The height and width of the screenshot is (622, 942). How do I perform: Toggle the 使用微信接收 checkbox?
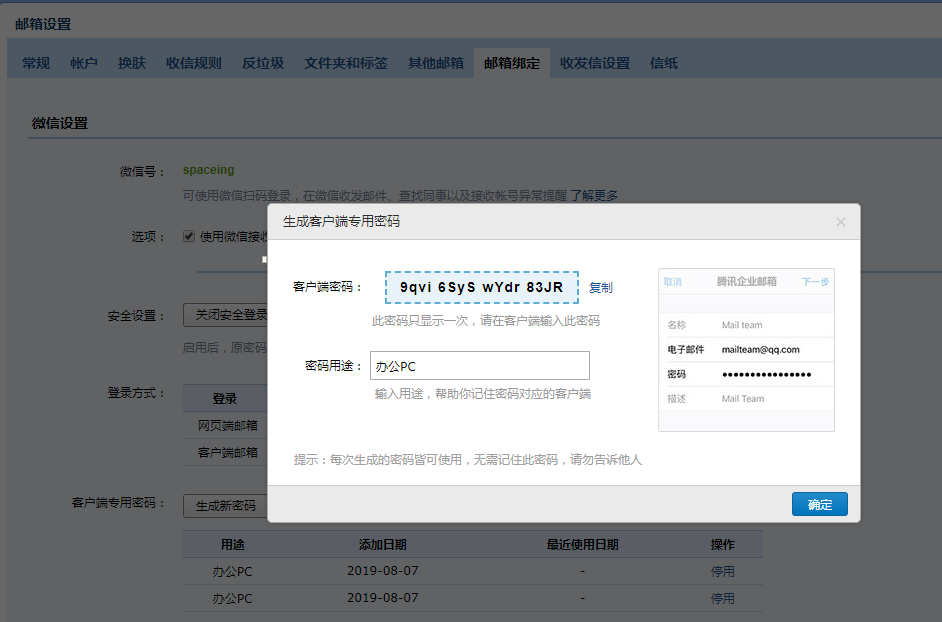tap(189, 237)
